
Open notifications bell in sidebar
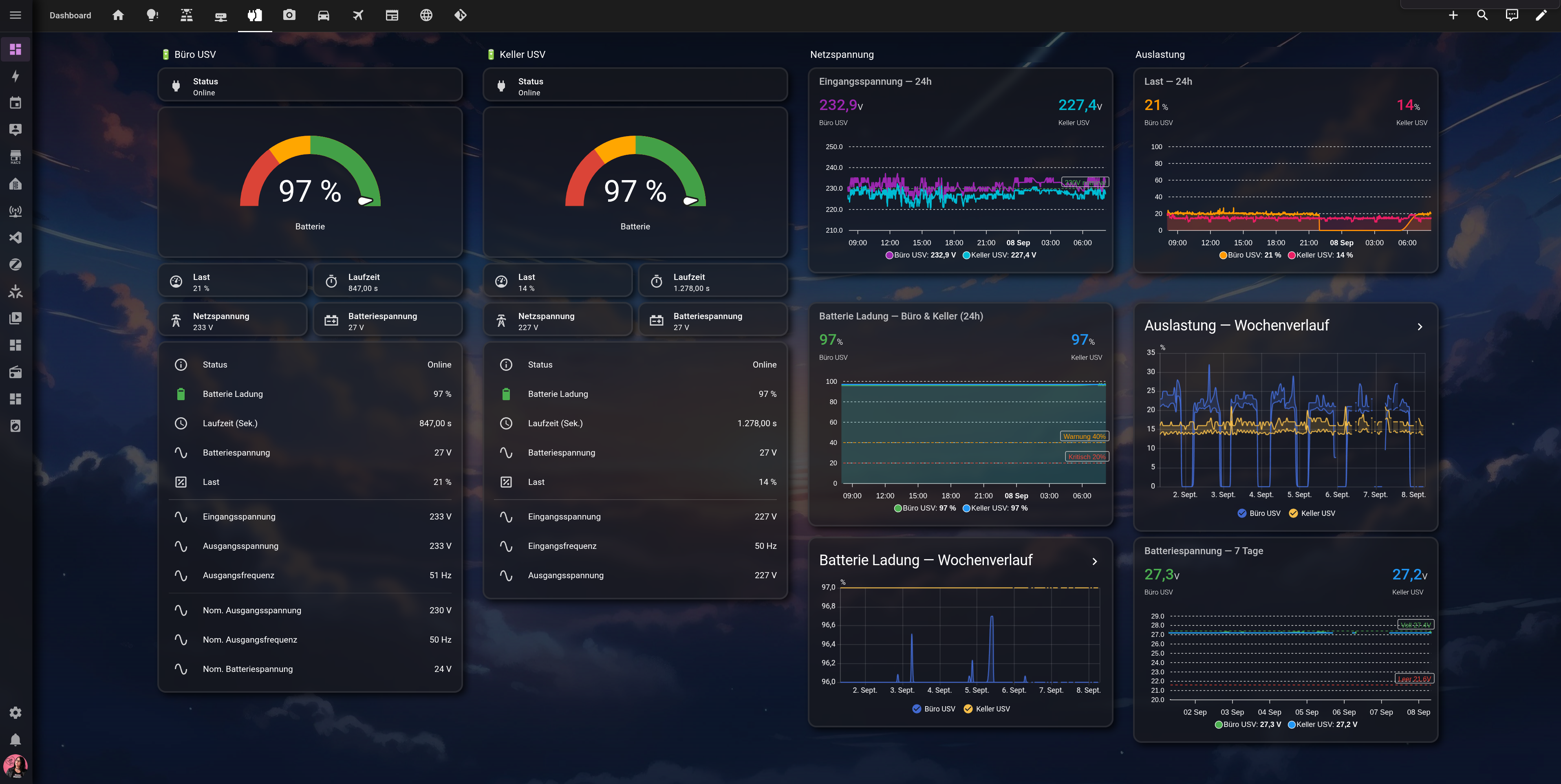click(16, 739)
